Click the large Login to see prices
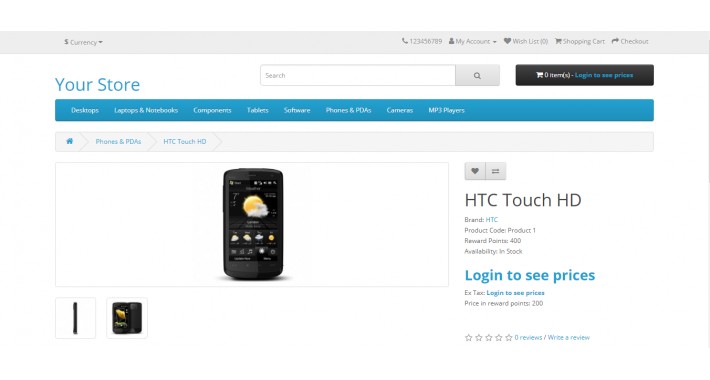 [530, 275]
